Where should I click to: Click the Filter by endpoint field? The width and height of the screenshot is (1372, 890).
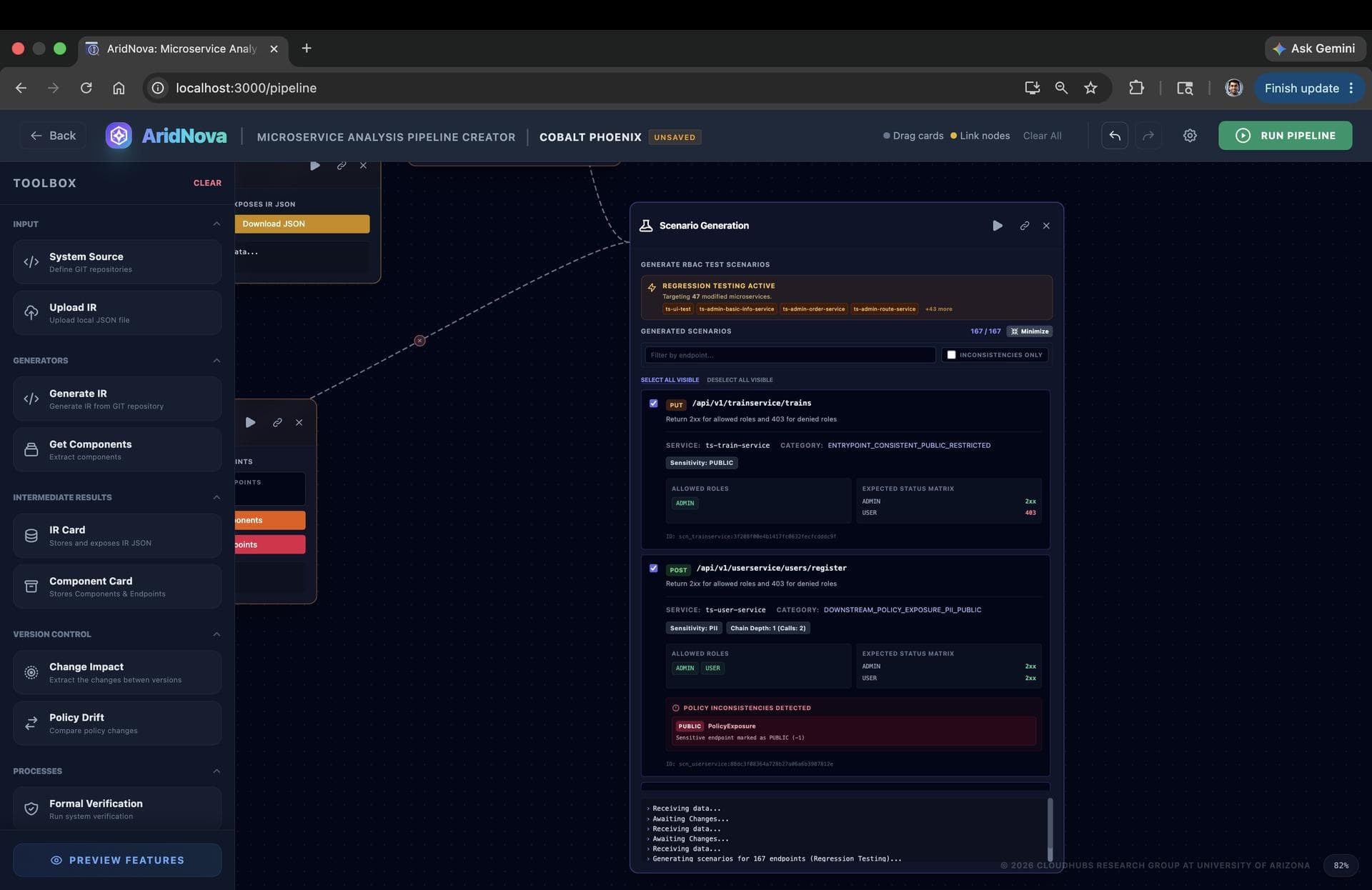point(790,355)
